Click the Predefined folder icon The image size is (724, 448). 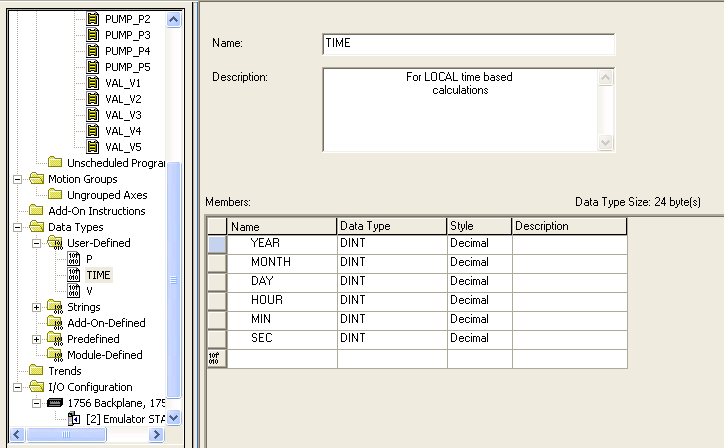55,339
